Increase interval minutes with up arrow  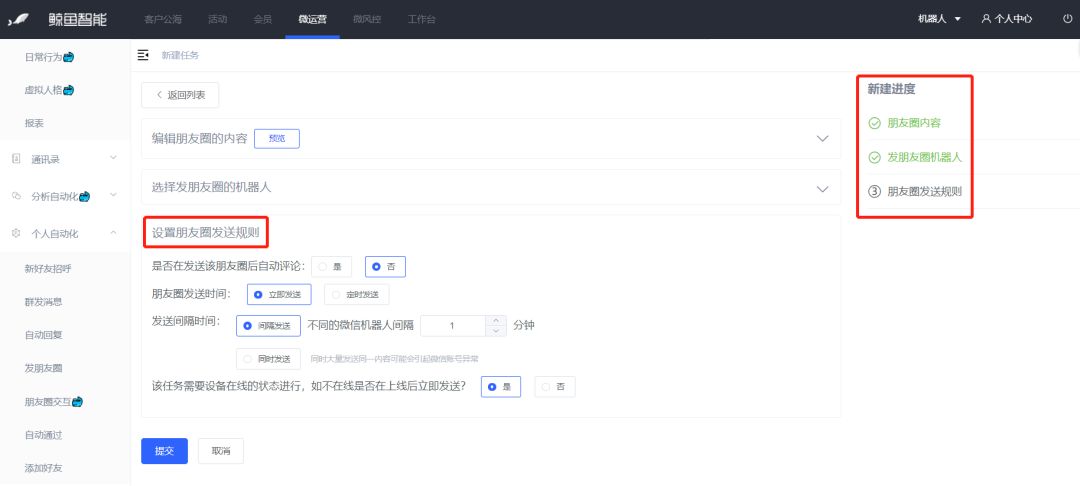click(x=496, y=321)
